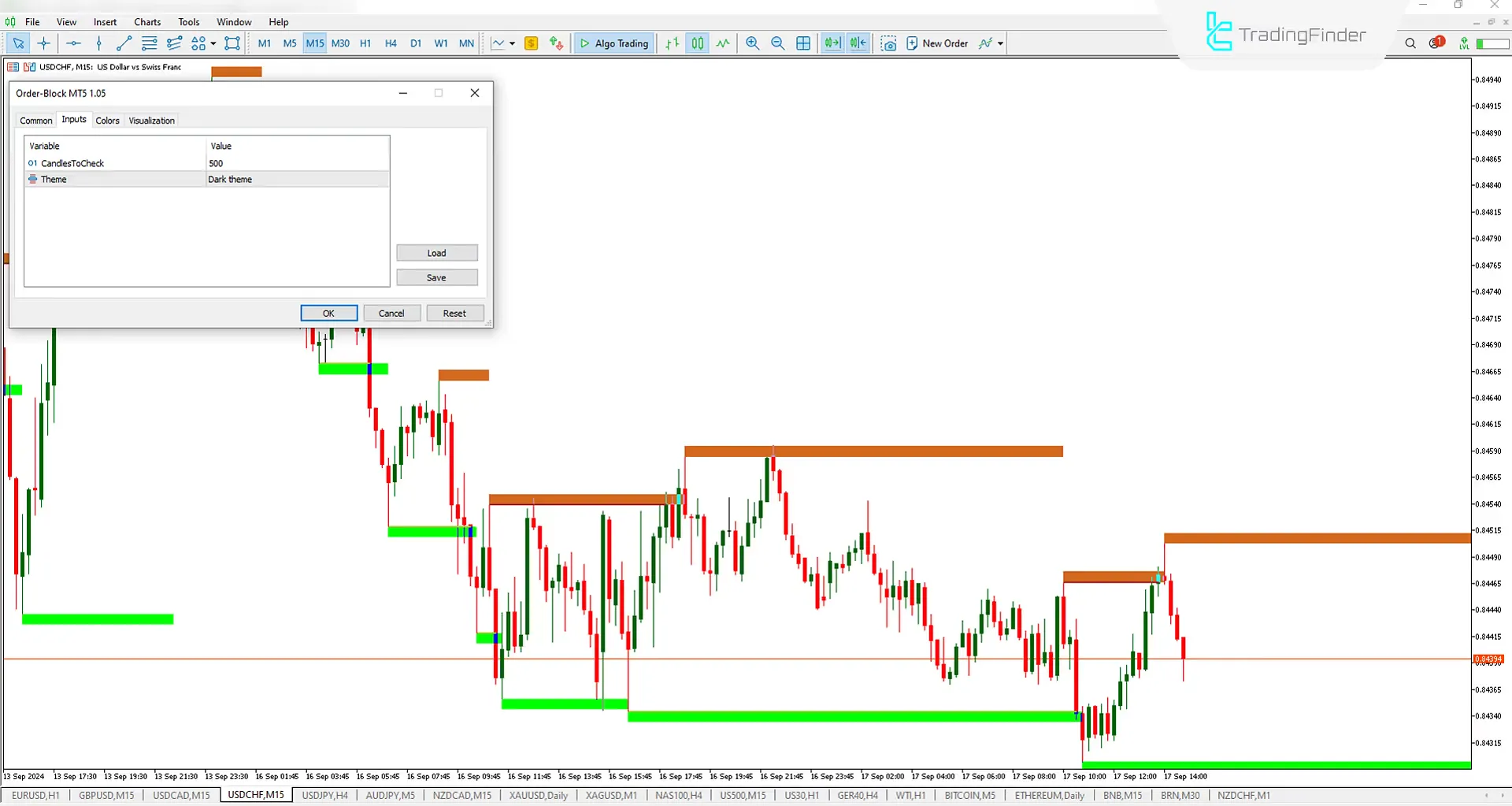Screen dimensions: 1512x806
Task: Toggle Algo Trading on or off
Action: 614,43
